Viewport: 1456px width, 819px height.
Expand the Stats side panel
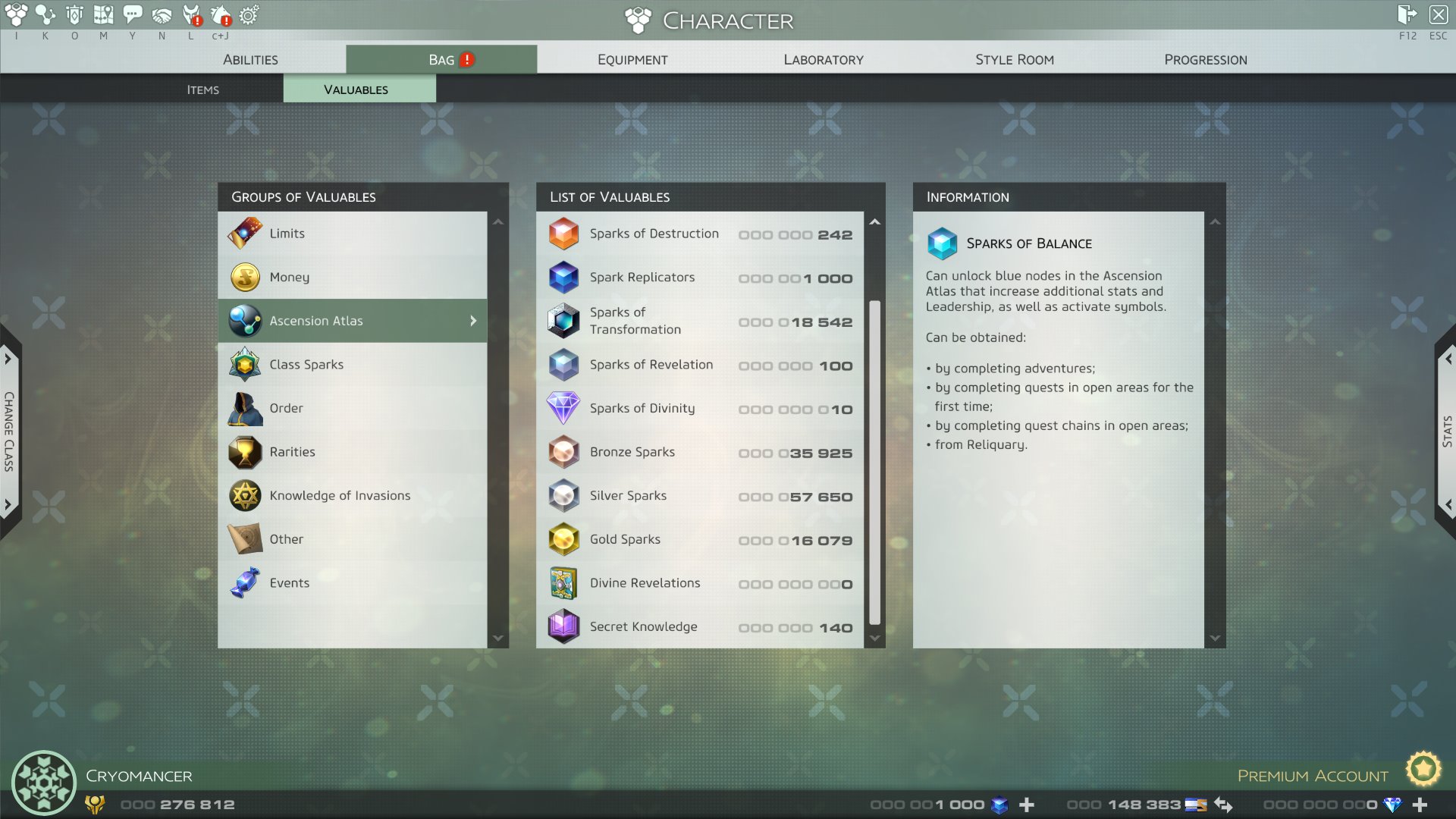click(1446, 431)
